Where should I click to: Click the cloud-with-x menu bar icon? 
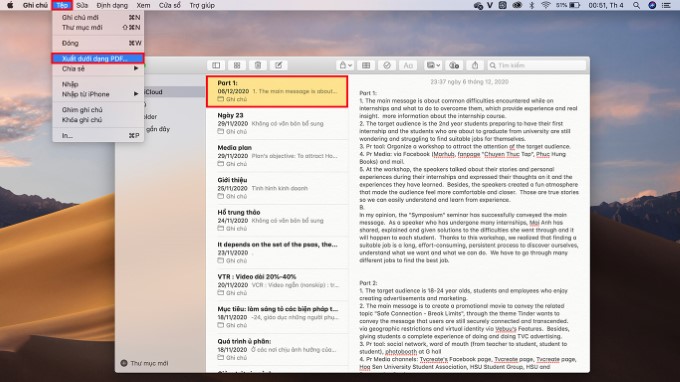(478, 6)
